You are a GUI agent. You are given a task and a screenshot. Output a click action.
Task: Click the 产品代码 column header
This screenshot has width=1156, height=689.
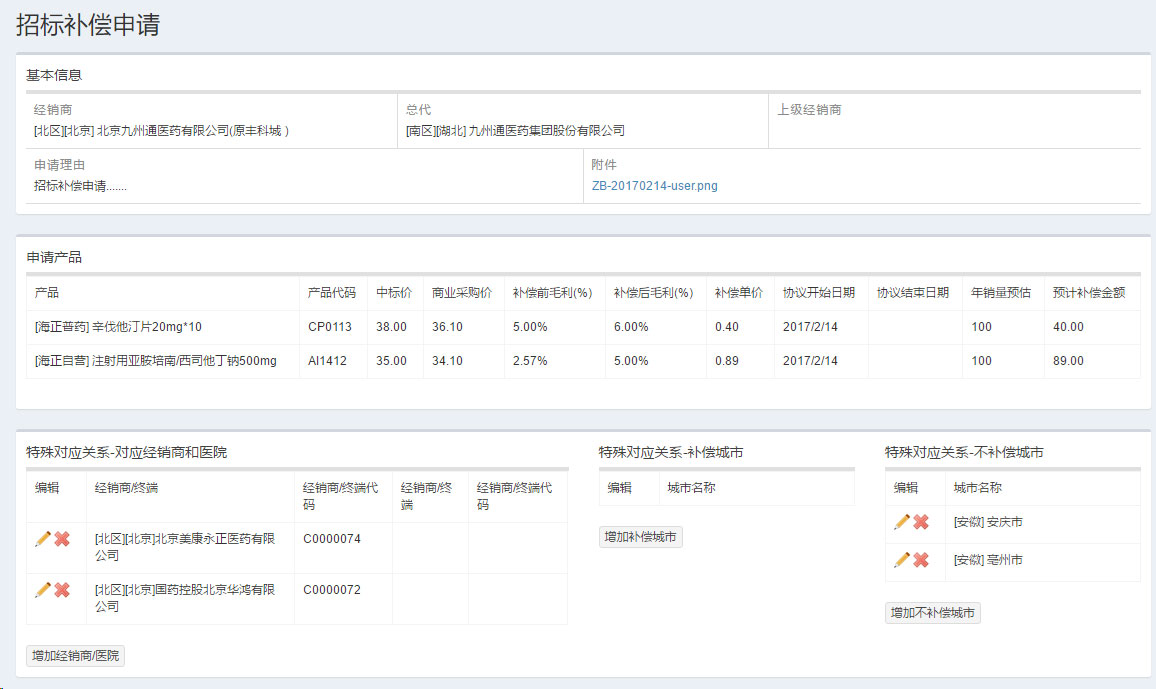click(331, 293)
